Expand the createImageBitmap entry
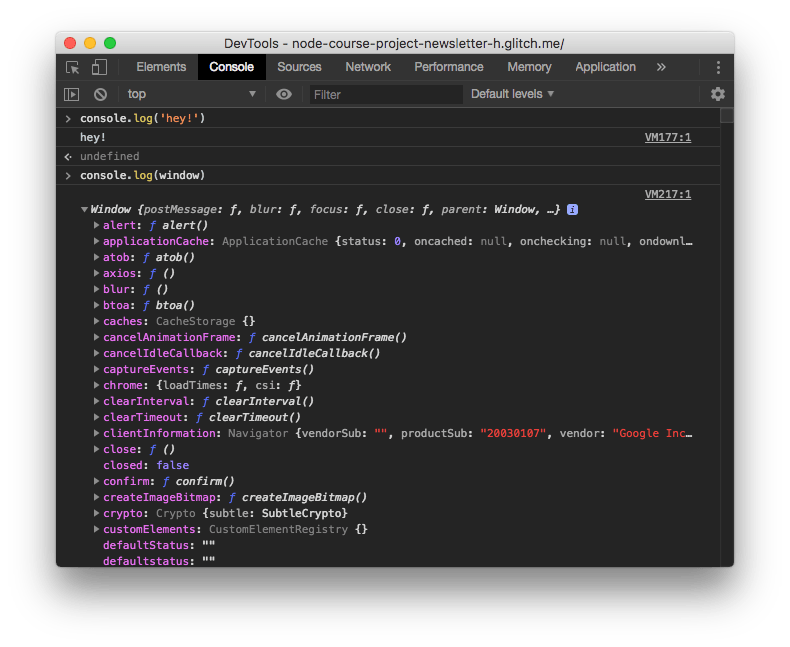 (96, 497)
